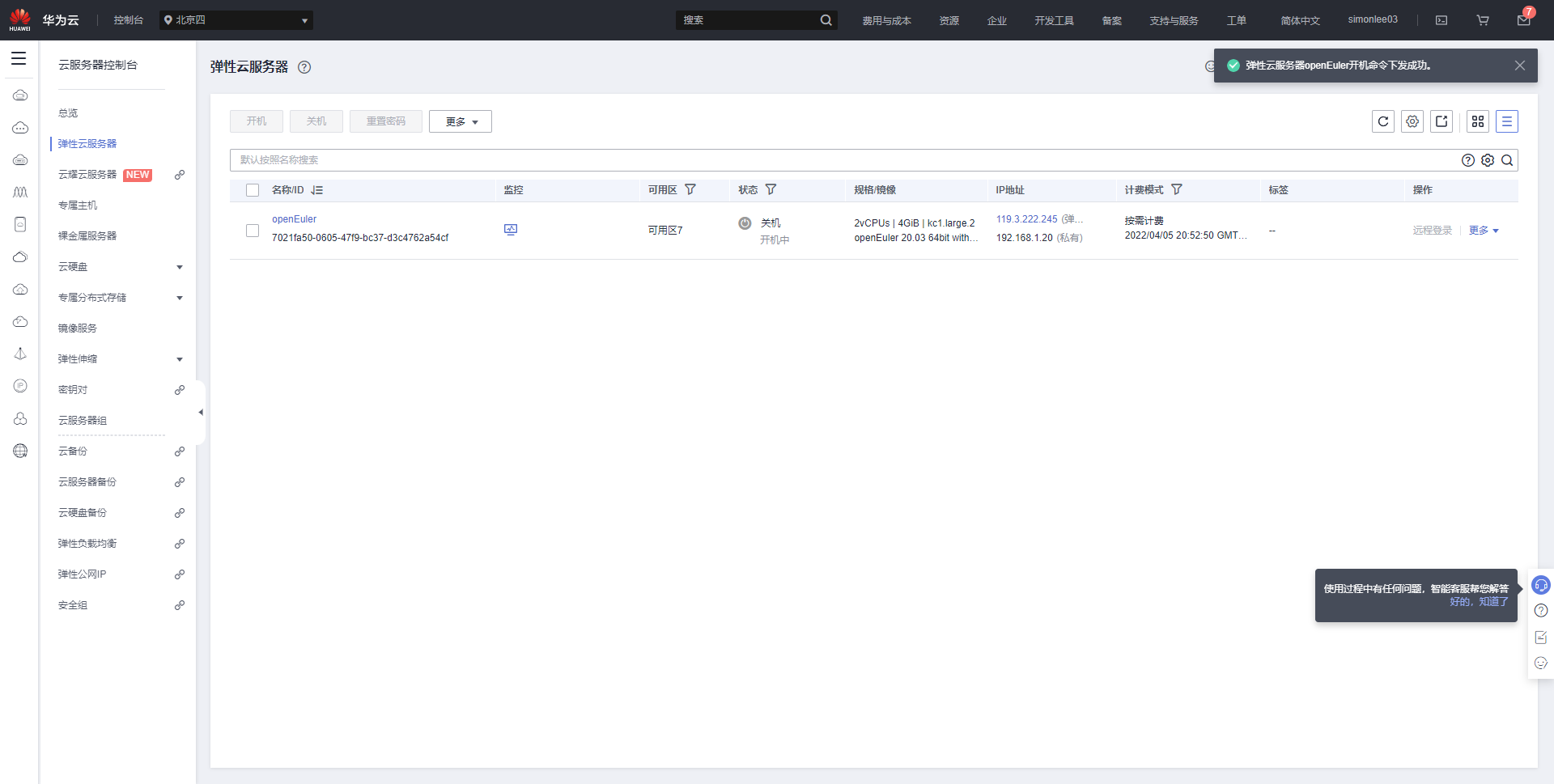Expand the 专属分布式存储 sidebar section
Image resolution: width=1554 pixels, height=784 pixels.
pos(180,298)
